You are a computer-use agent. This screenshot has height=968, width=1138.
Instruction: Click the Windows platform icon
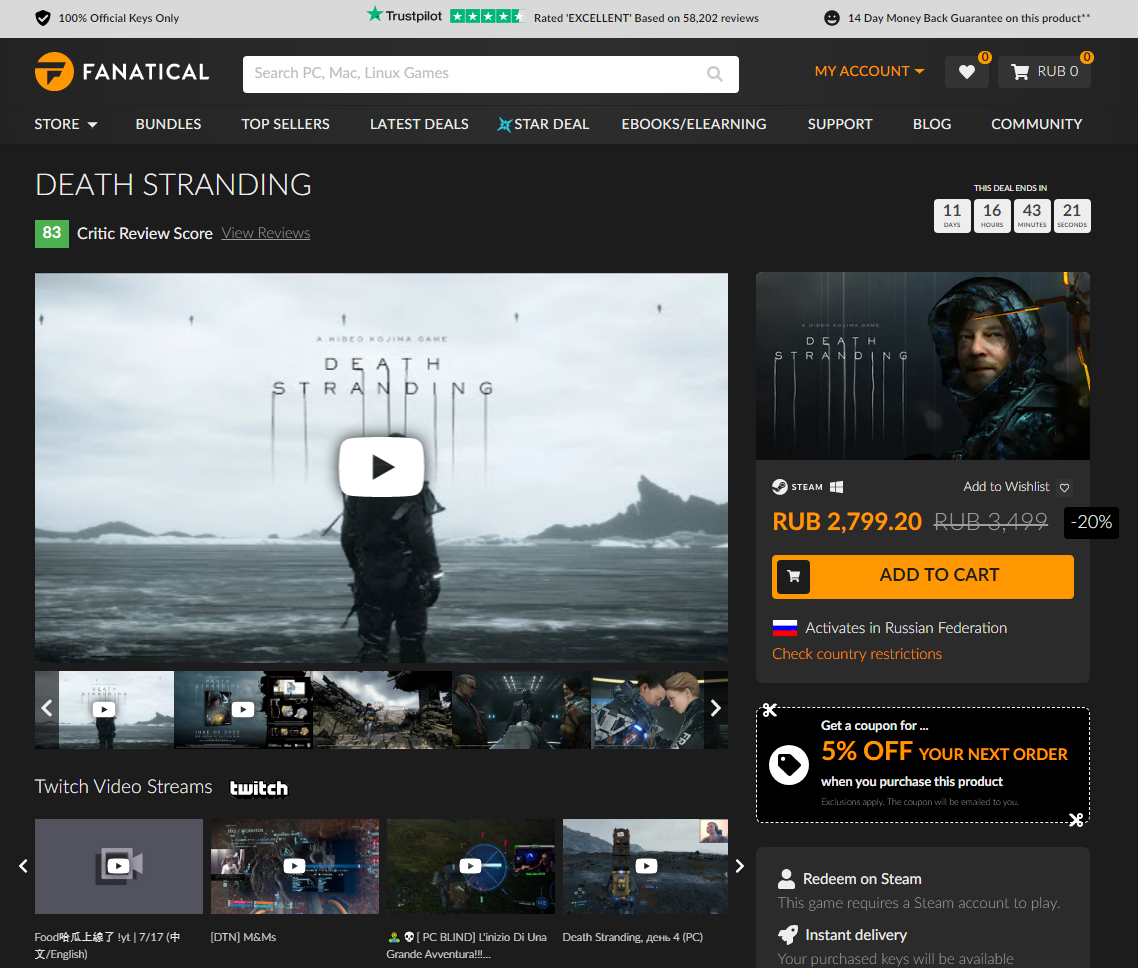point(836,487)
